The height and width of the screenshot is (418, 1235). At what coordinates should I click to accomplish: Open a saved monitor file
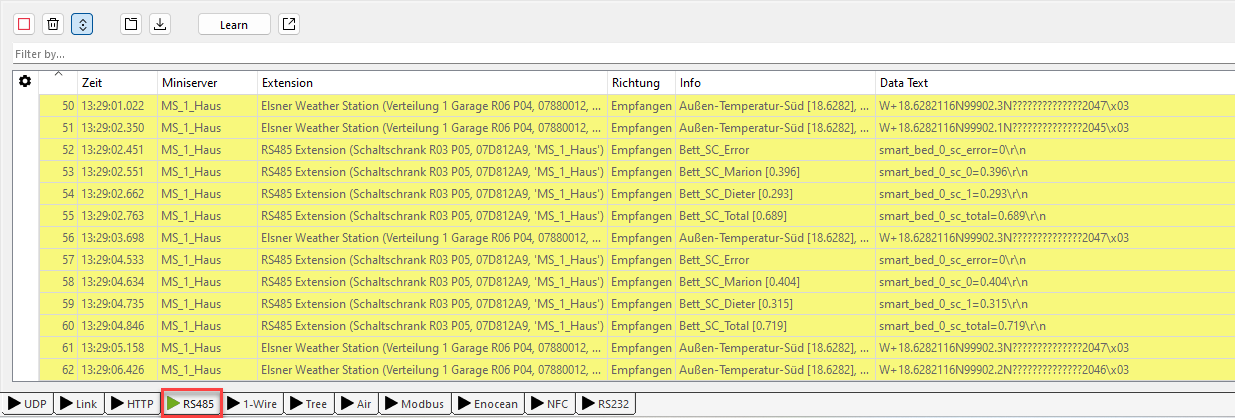point(130,24)
